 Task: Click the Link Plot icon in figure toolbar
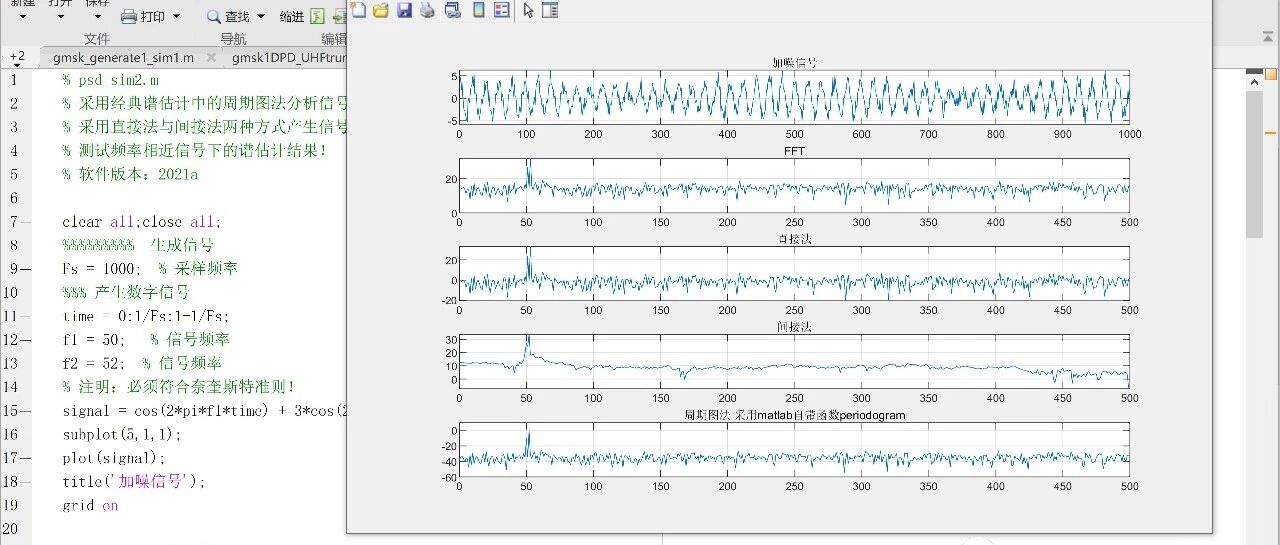(452, 10)
